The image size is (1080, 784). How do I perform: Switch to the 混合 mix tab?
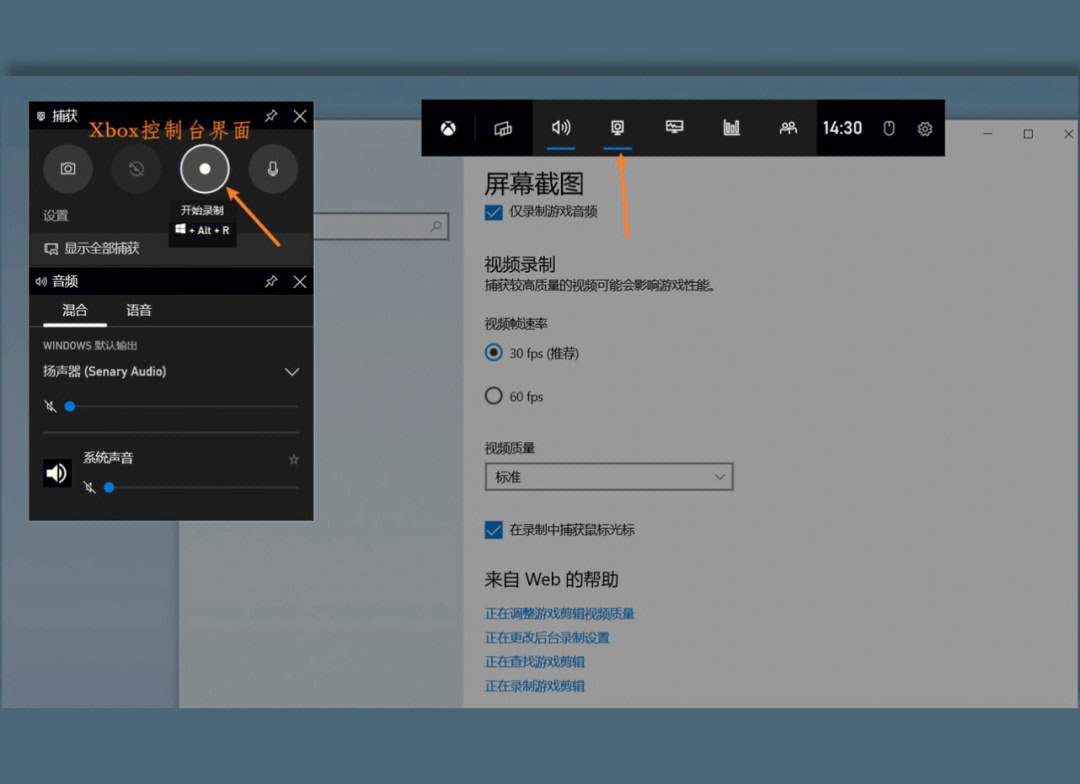(x=74, y=310)
